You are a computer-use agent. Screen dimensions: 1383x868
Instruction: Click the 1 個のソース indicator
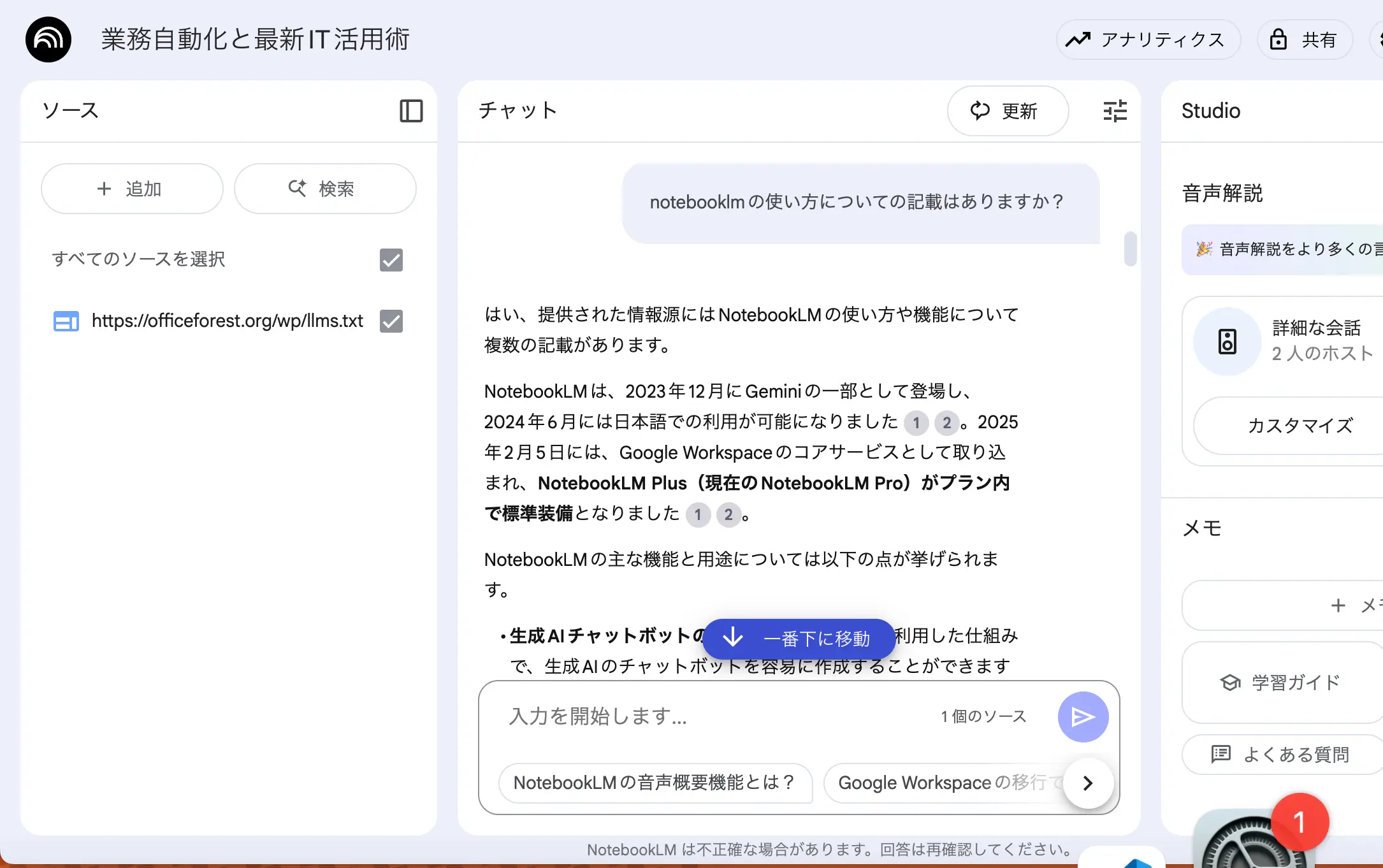[983, 716]
